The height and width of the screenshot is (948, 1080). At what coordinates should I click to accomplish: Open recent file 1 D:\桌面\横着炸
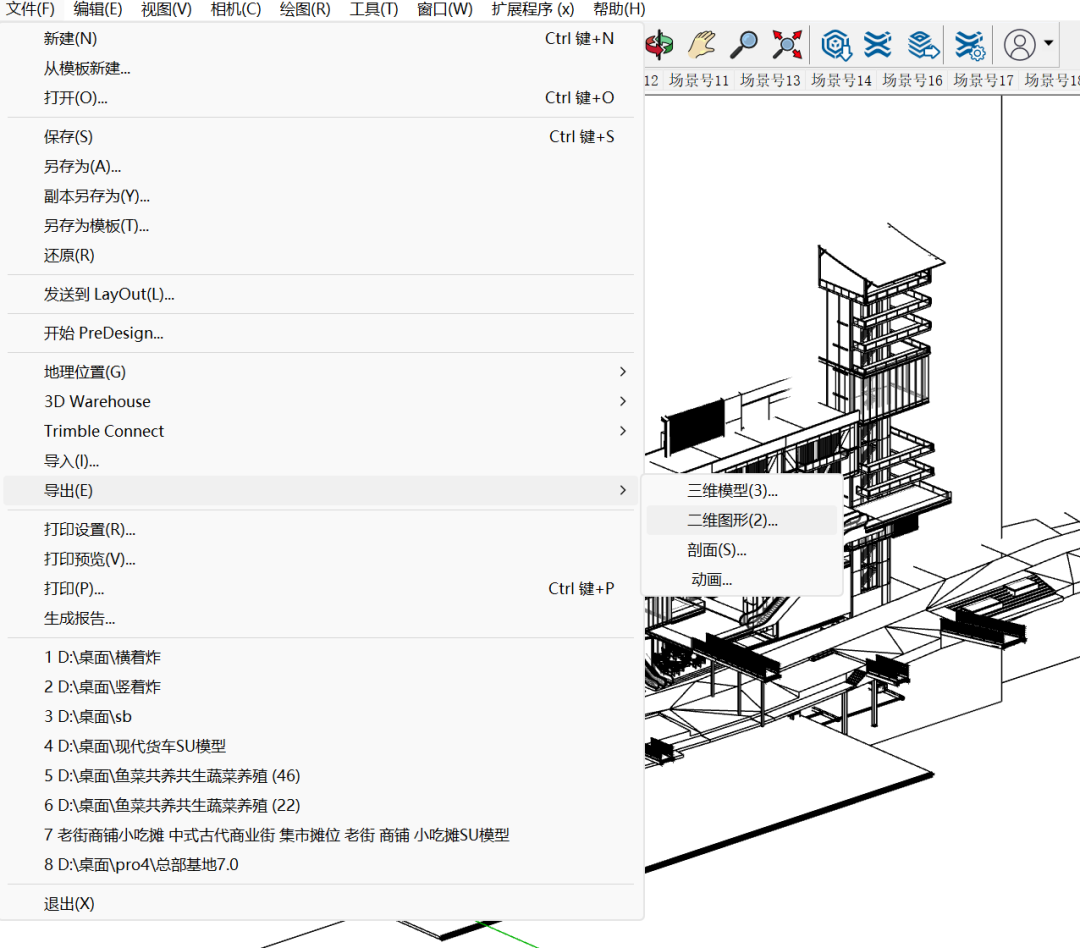pyautogui.click(x=320, y=658)
